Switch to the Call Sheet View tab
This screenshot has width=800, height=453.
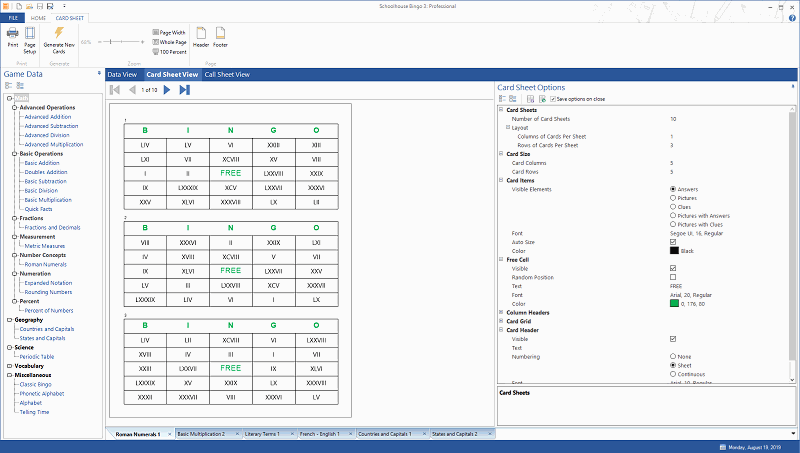(227, 74)
